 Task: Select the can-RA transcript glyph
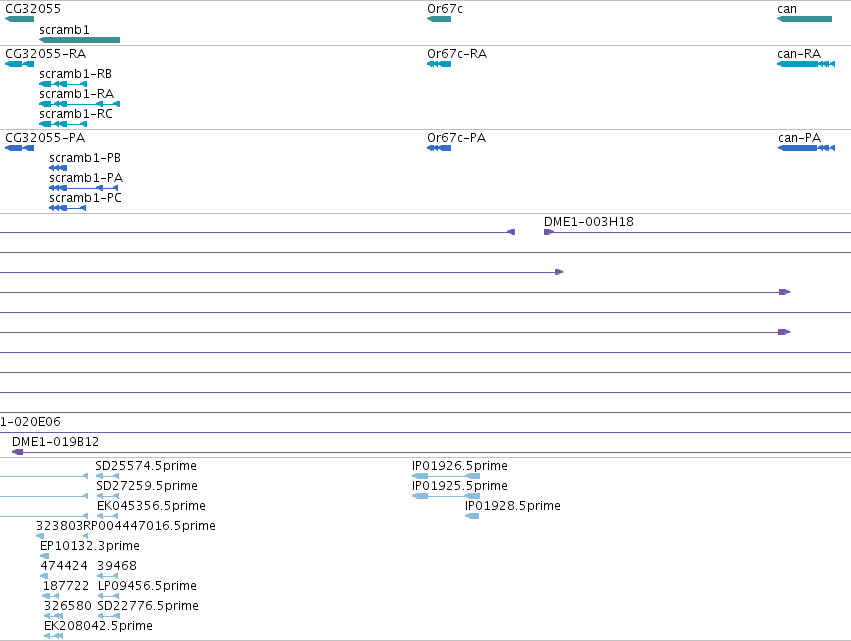coord(806,64)
